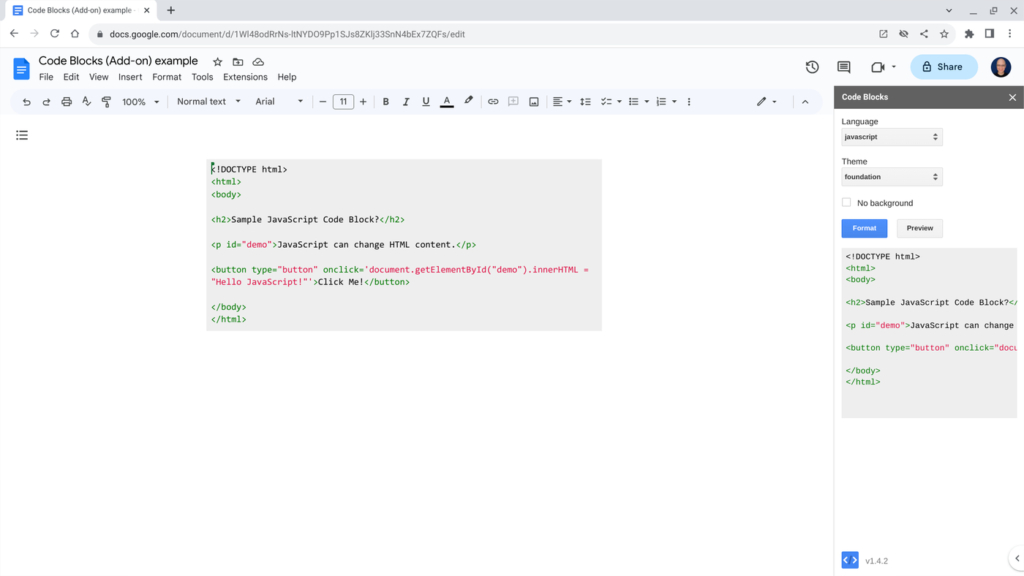This screenshot has width=1024, height=576.
Task: Toggle underline formatting
Action: coord(425,101)
